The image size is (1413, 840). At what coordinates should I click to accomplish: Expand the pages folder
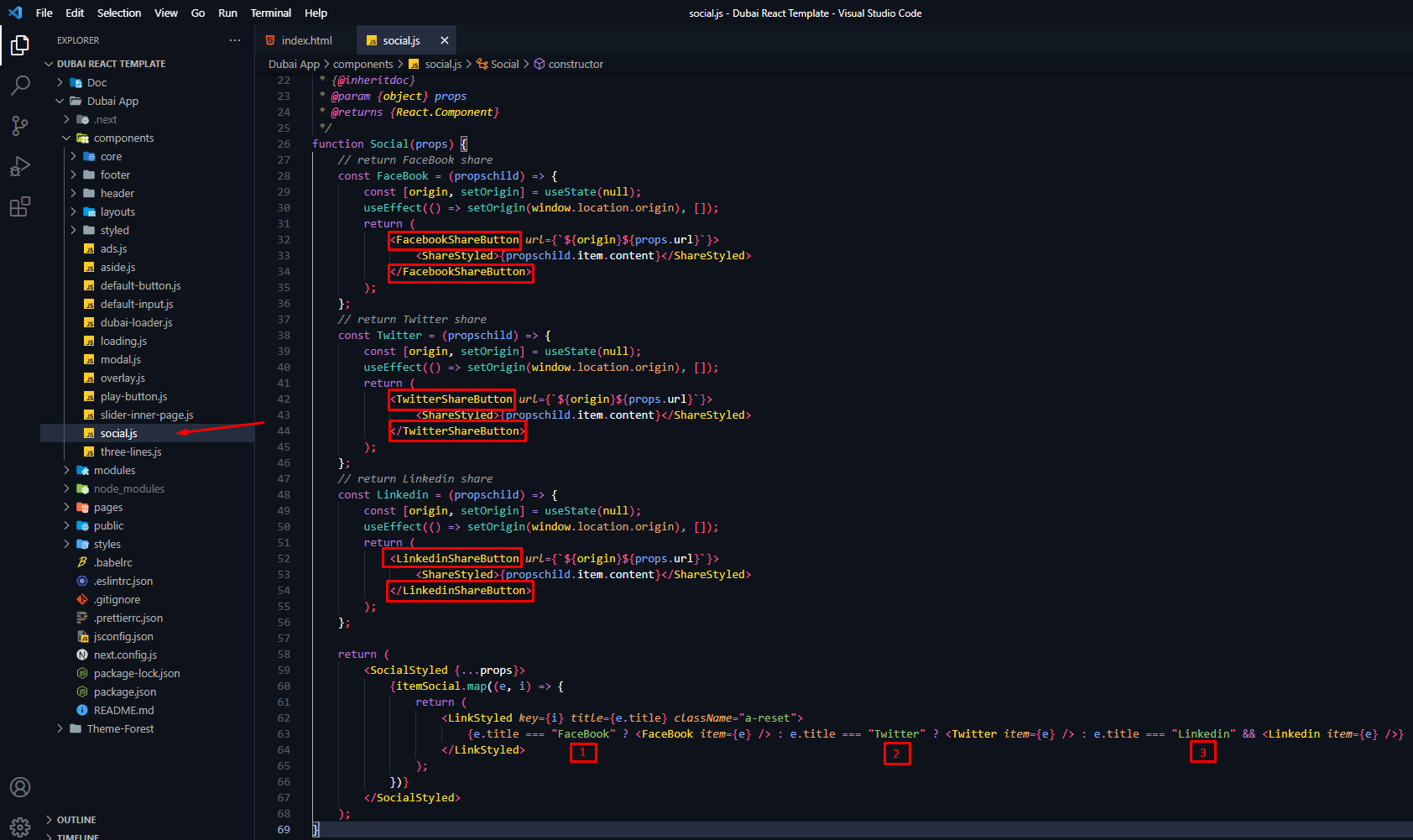tap(66, 507)
